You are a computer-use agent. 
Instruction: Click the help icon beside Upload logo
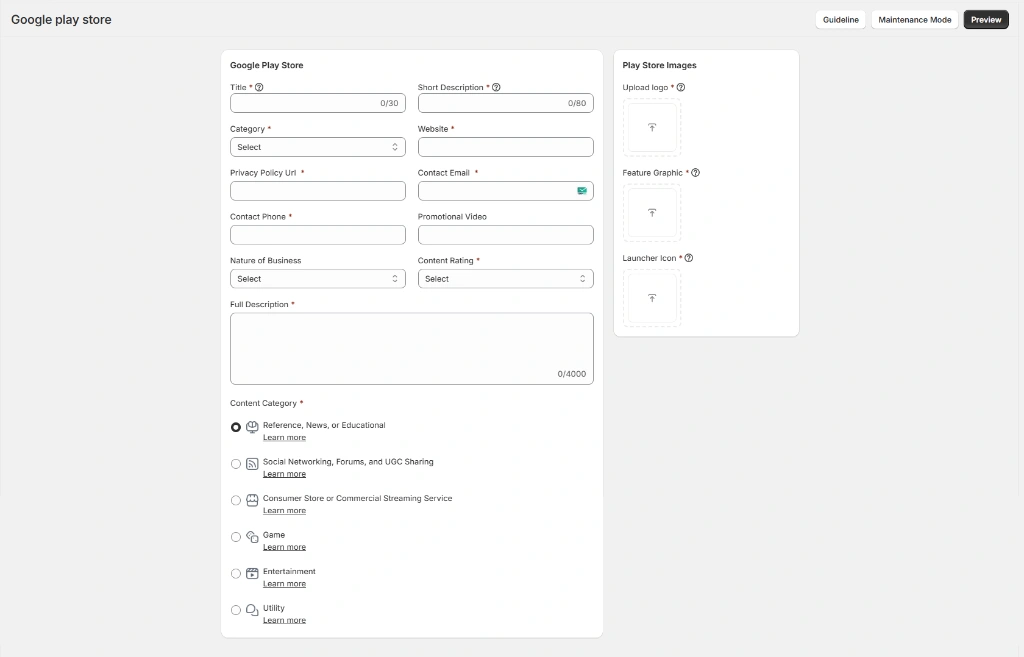[680, 87]
